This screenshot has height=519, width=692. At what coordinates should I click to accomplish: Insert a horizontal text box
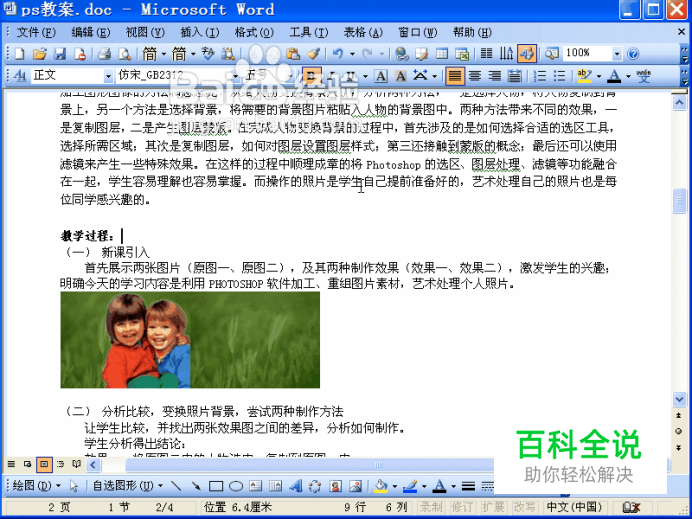click(256, 486)
